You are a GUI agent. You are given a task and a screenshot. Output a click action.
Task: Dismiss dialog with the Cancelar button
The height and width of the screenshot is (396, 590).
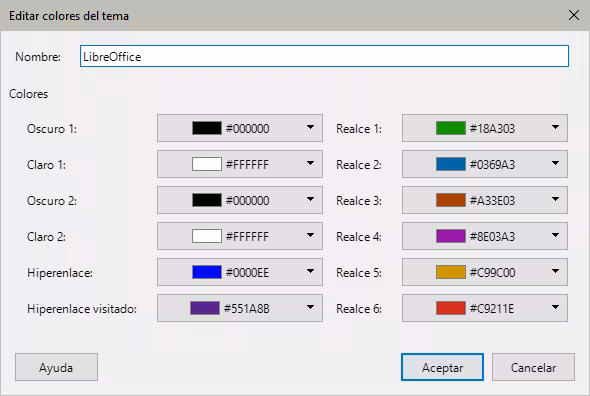pos(533,367)
